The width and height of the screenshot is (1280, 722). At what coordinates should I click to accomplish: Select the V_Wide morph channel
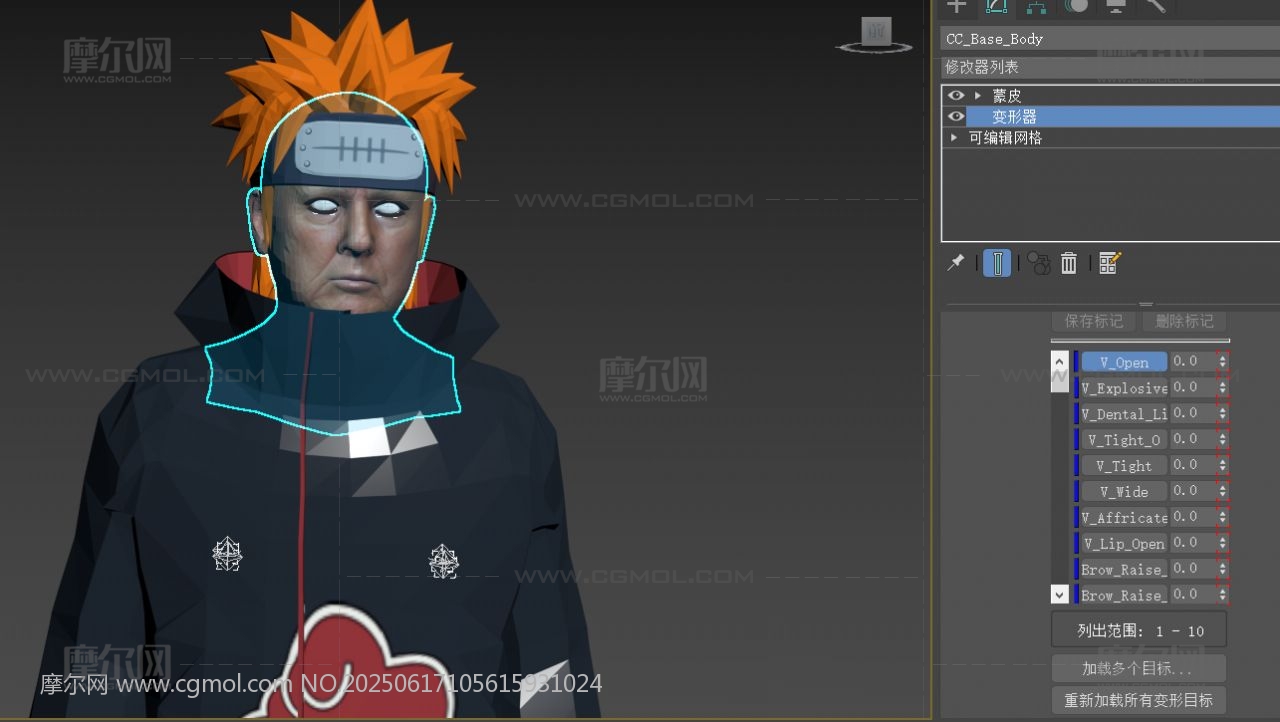(1124, 492)
